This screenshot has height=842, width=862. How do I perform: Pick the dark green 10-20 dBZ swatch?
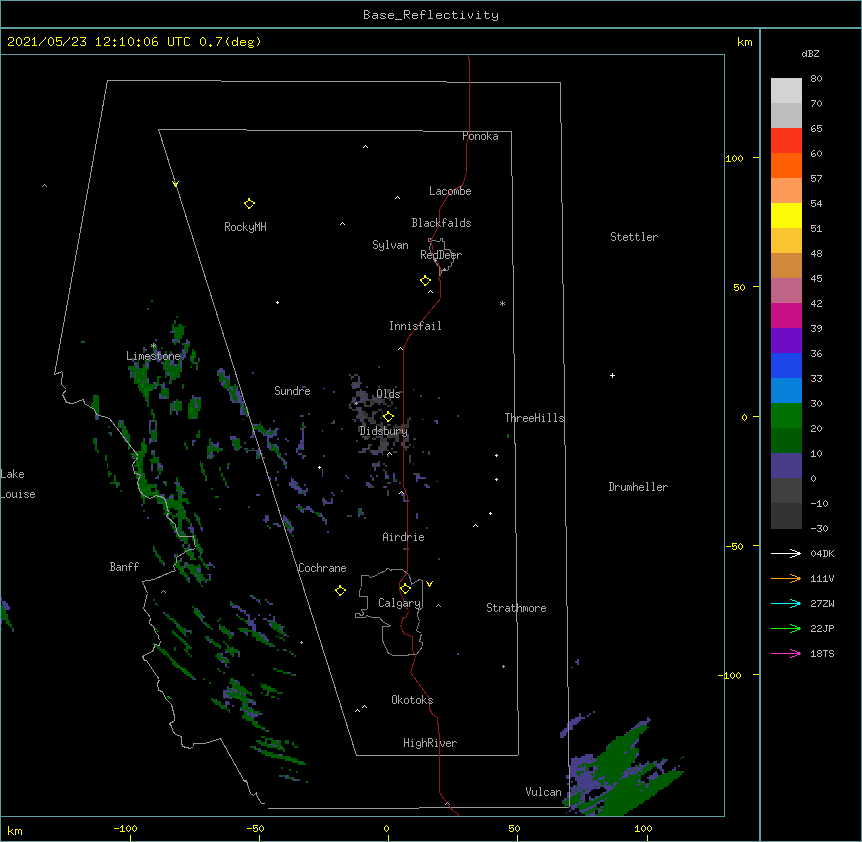click(786, 441)
